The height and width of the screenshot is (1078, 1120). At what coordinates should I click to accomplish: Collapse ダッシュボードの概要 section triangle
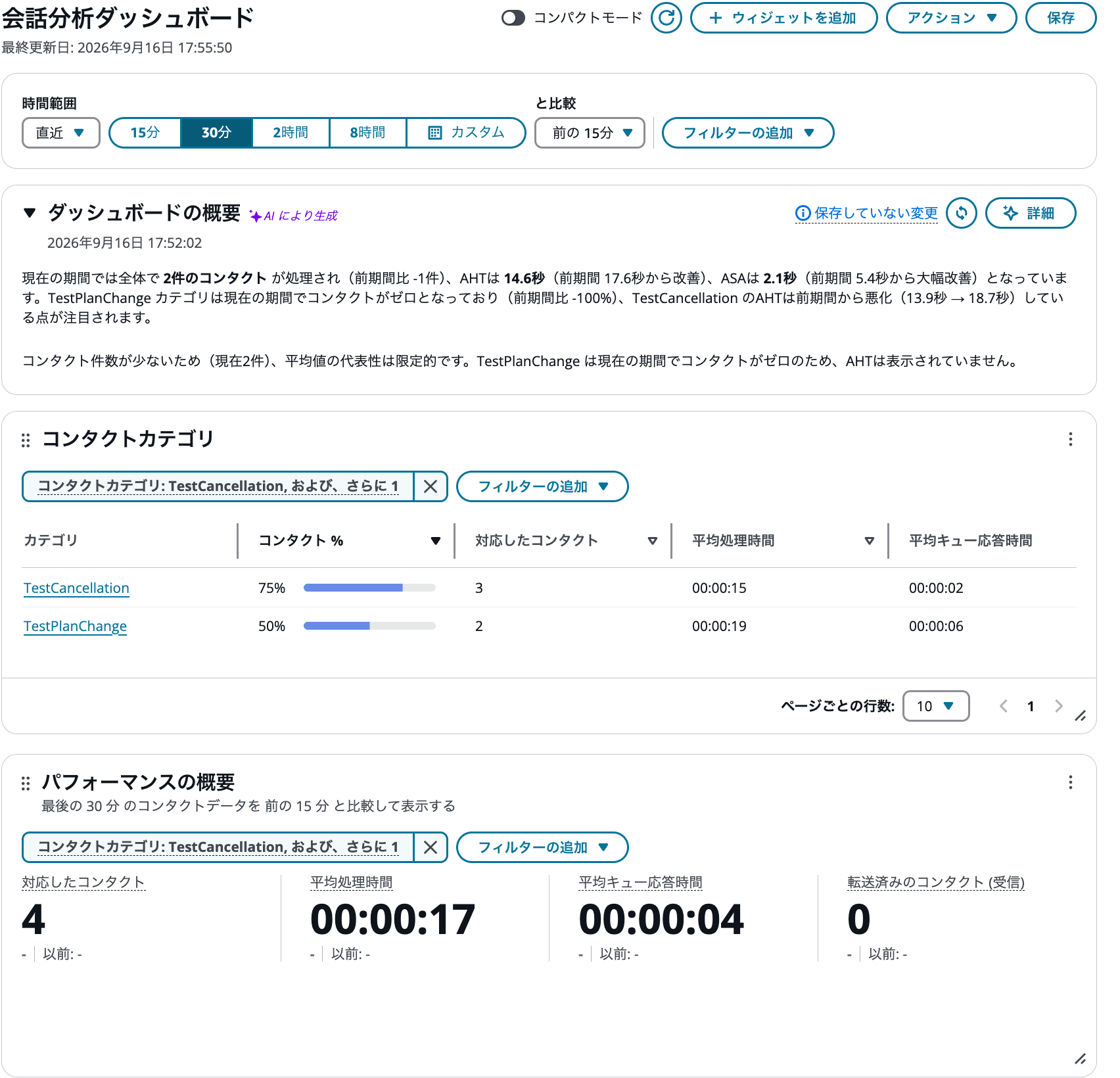click(x=29, y=212)
